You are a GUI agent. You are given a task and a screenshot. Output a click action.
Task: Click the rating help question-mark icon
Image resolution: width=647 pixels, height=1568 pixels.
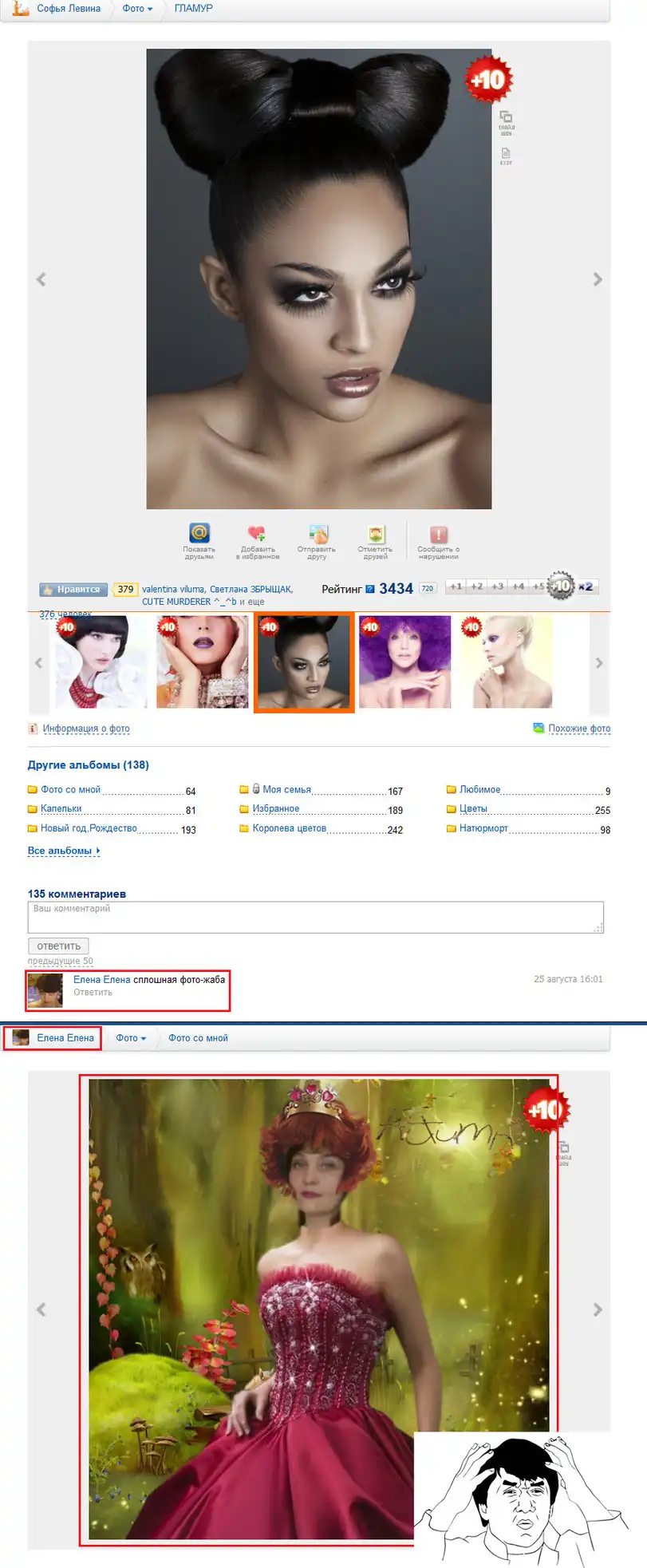370,590
